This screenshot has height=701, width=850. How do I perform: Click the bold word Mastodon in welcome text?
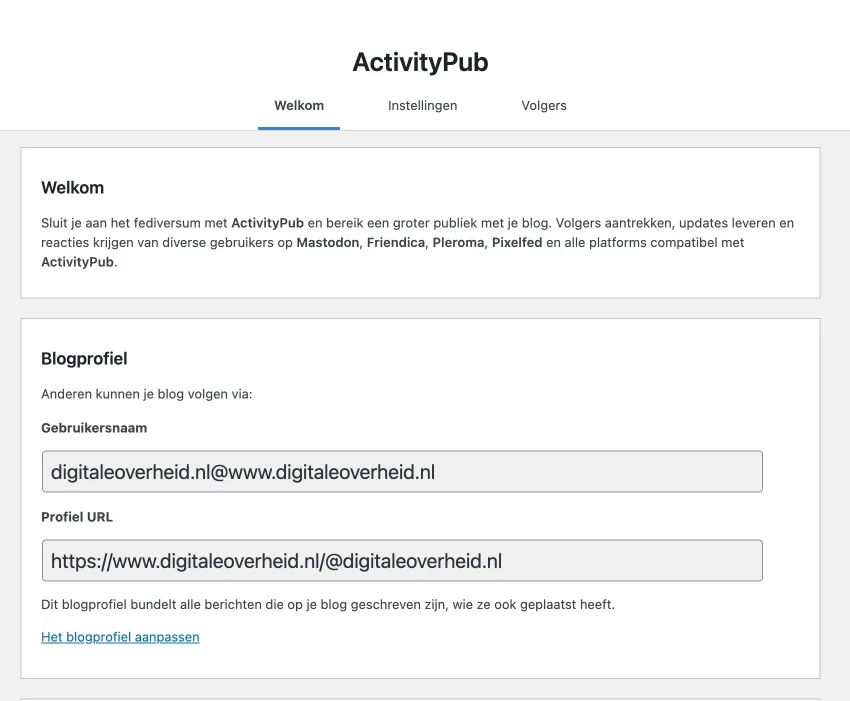327,242
